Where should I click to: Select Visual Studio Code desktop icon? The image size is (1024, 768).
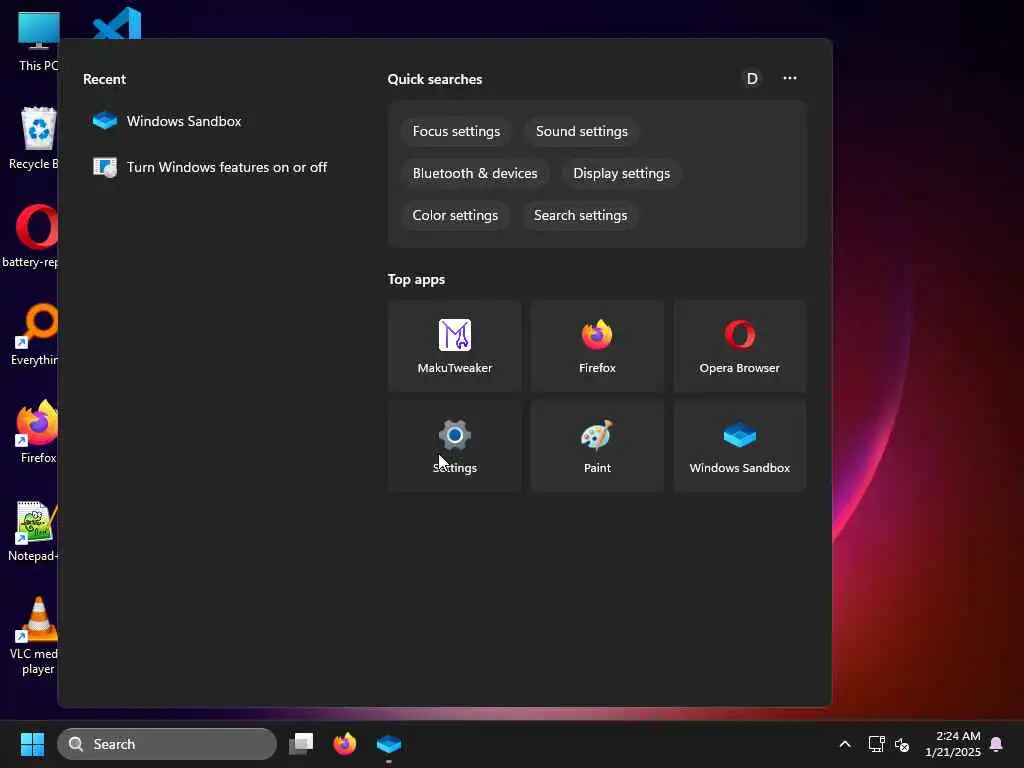click(x=117, y=24)
